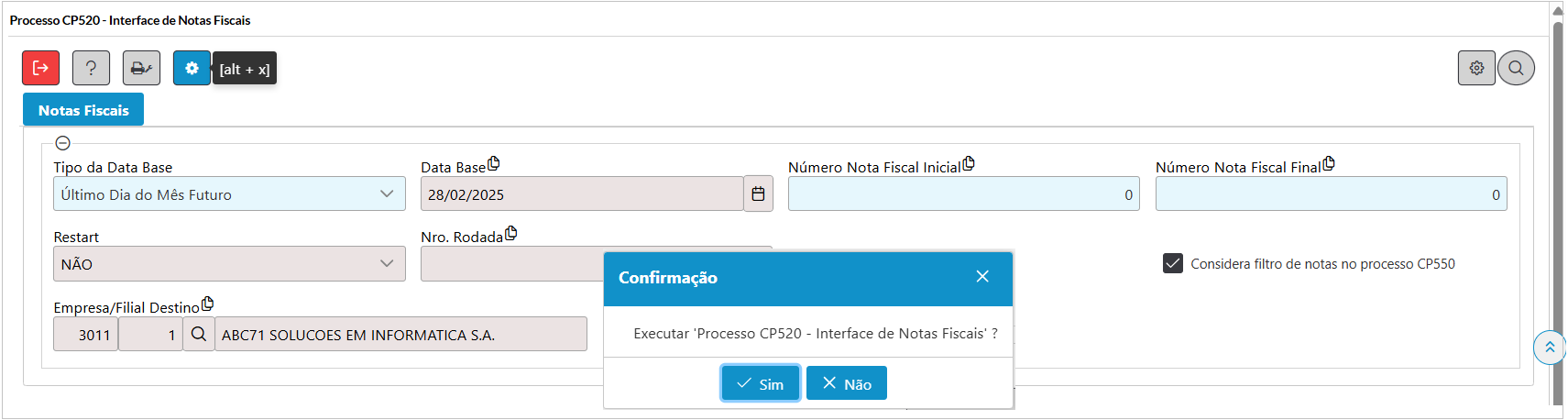Select the Notas Fiscais tab
1568x420 pixels.
click(83, 110)
